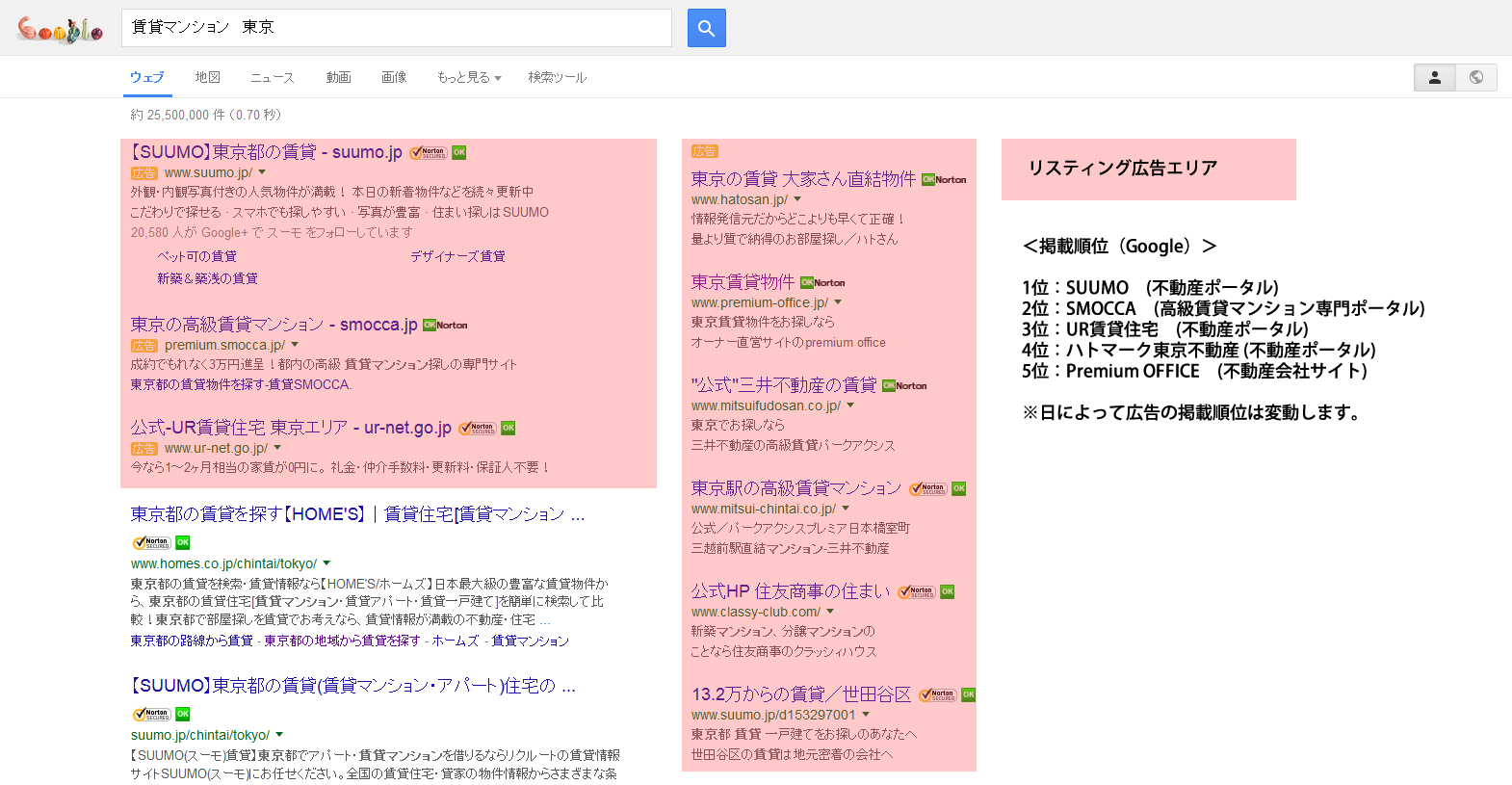Click the リスティング広告エリア label

(1123, 169)
